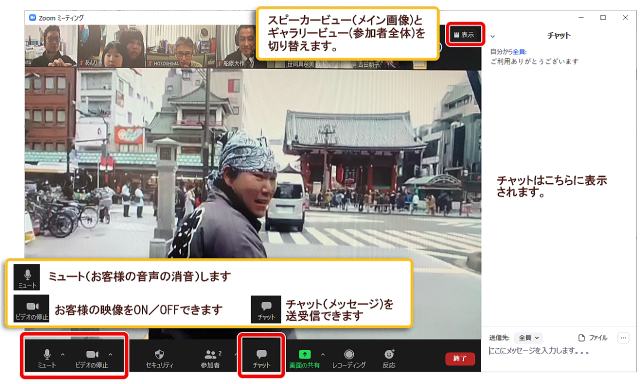
Task: Click the chat message input field
Action: point(559,351)
